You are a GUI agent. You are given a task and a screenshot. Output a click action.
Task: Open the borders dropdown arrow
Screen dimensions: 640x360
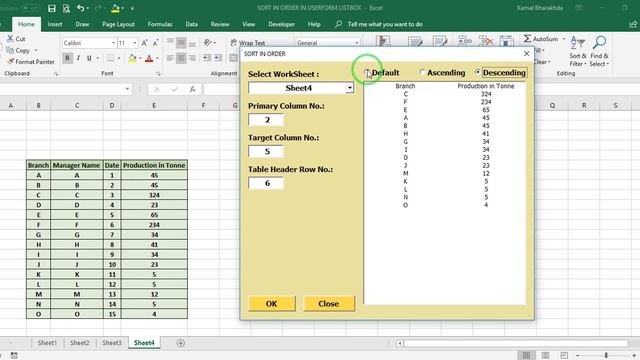click(x=119, y=58)
